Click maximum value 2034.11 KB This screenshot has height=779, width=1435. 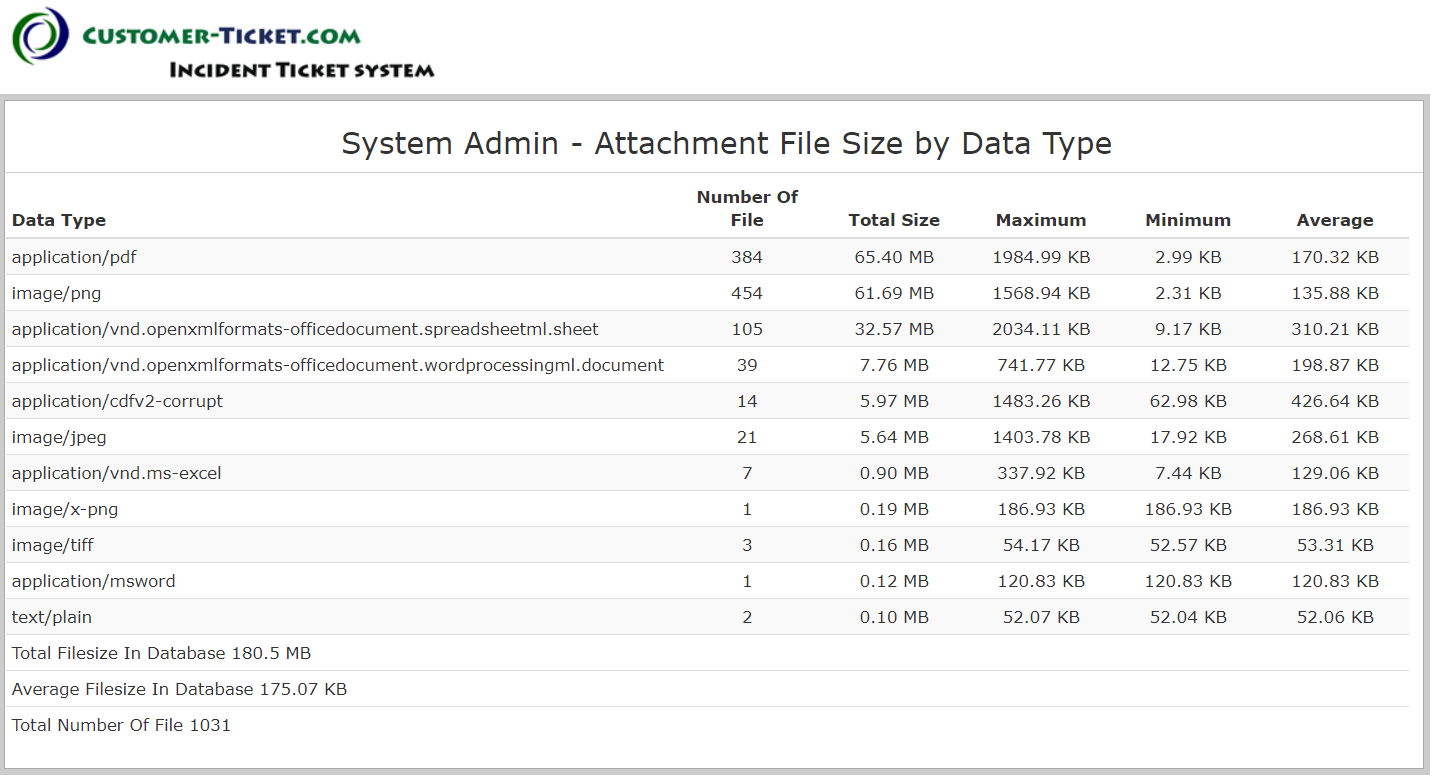coord(1041,329)
